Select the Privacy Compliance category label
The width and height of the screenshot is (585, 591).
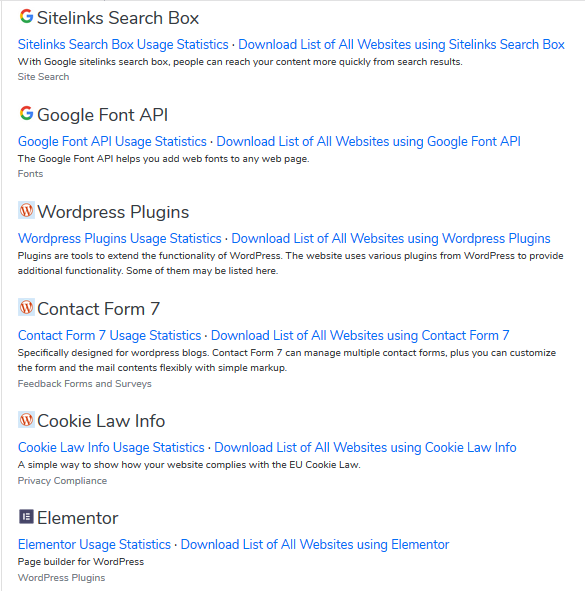(x=62, y=481)
